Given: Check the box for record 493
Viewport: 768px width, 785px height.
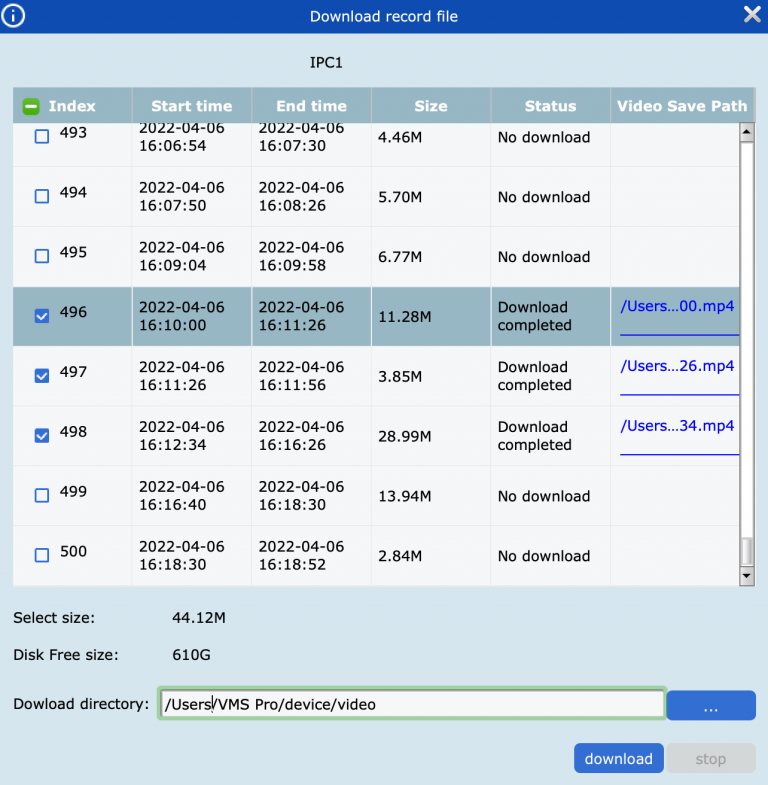Looking at the screenshot, I should (42, 136).
